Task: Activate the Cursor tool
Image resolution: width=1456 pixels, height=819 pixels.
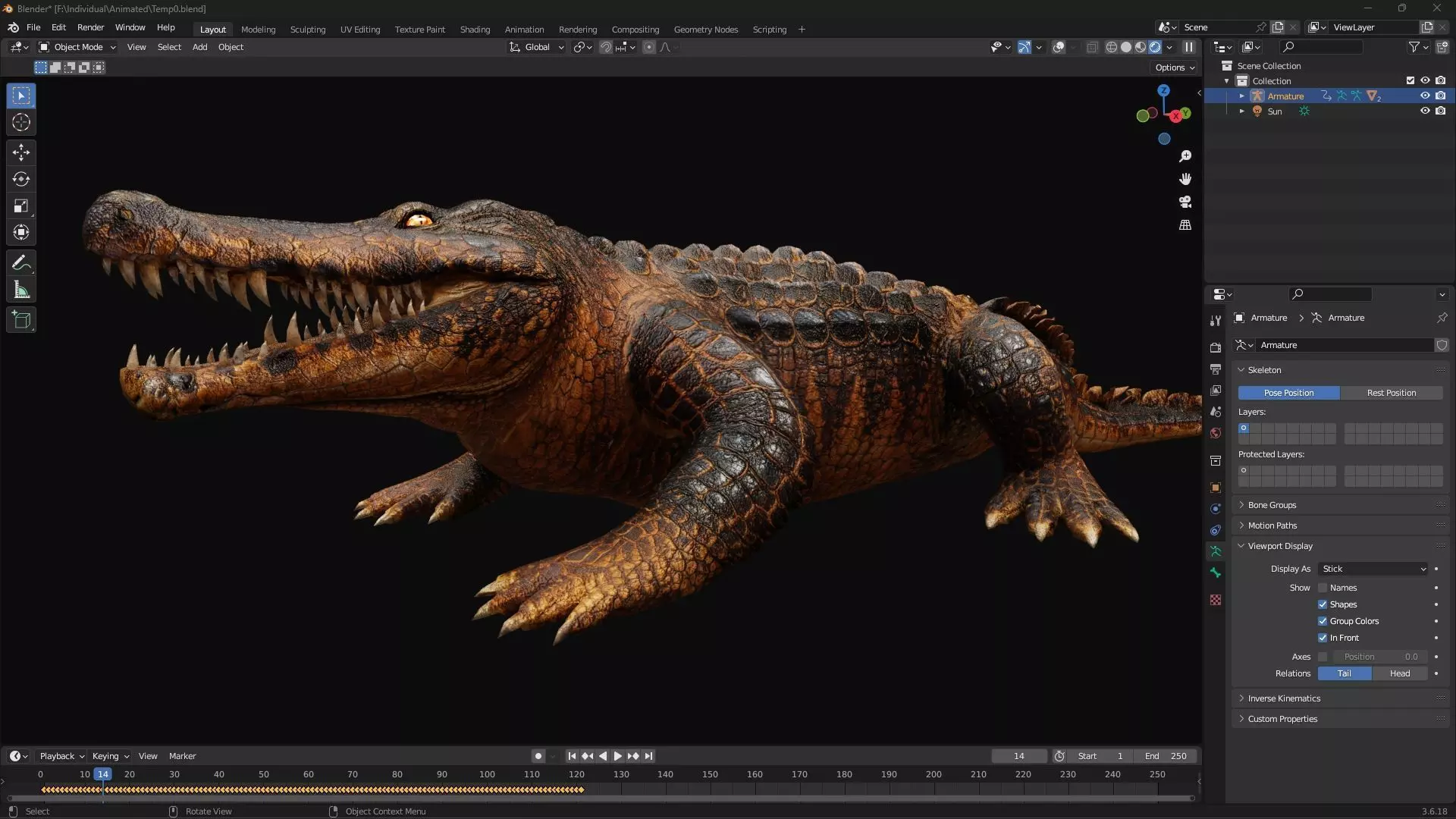Action: point(21,122)
